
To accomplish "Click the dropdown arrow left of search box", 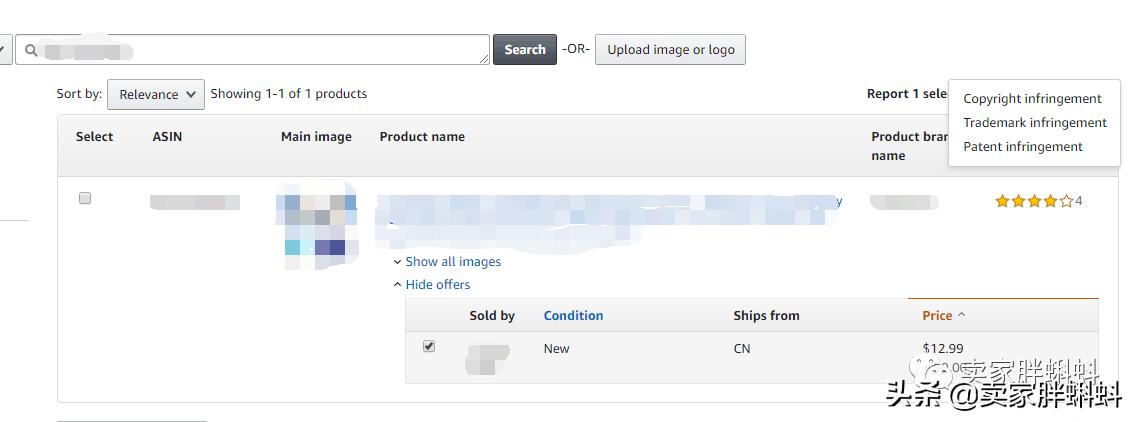I will (x=4, y=50).
